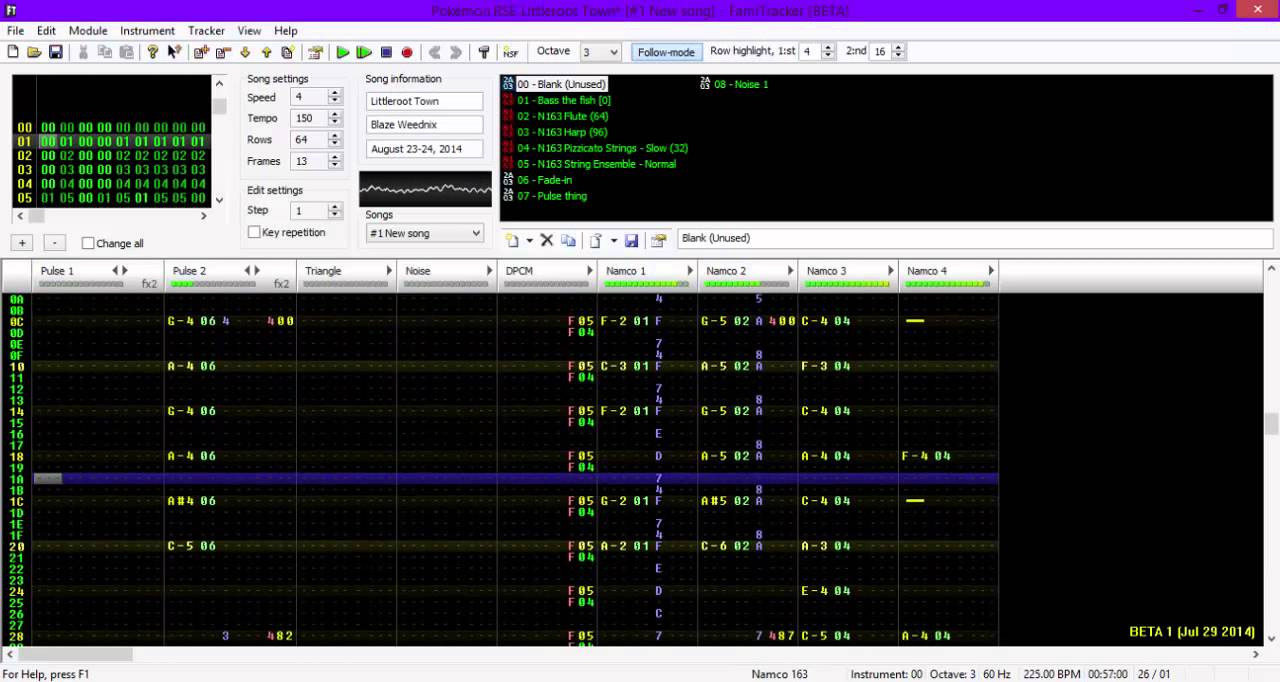Add new instrument icon in instrument toolbar
The height and width of the screenshot is (682, 1280).
[x=513, y=240]
